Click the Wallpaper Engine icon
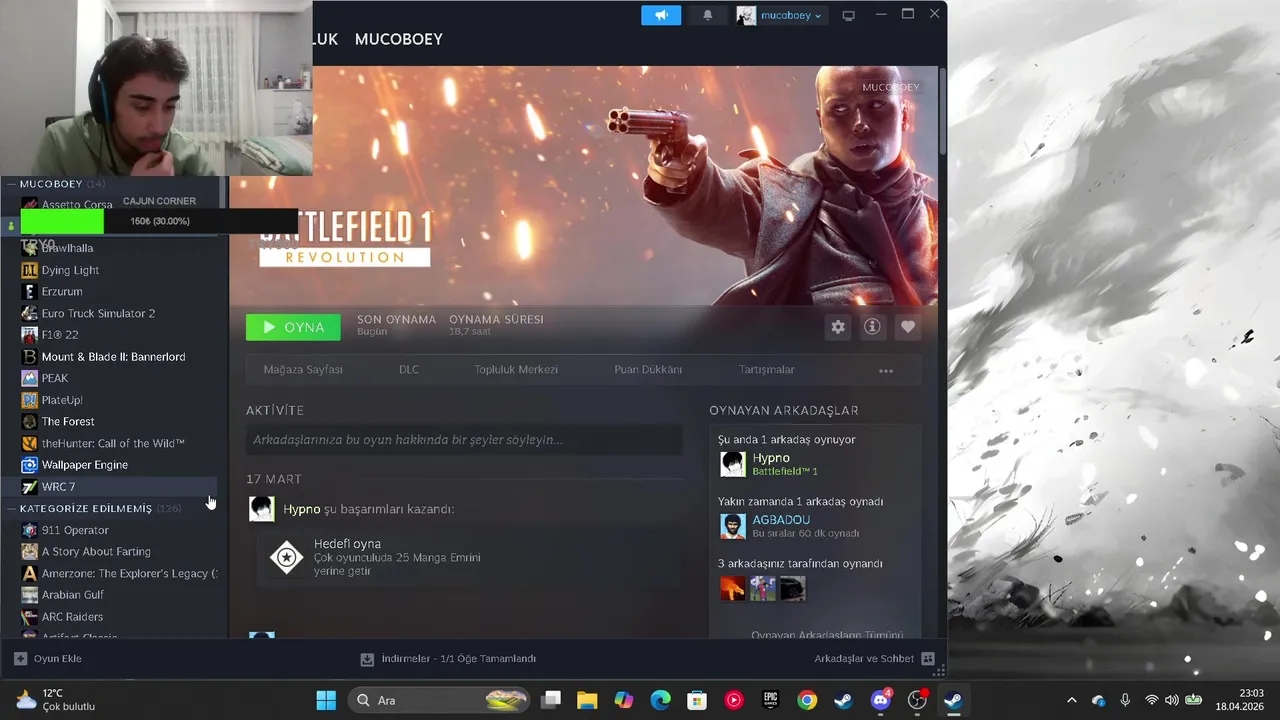Viewport: 1280px width, 720px height. (x=30, y=465)
